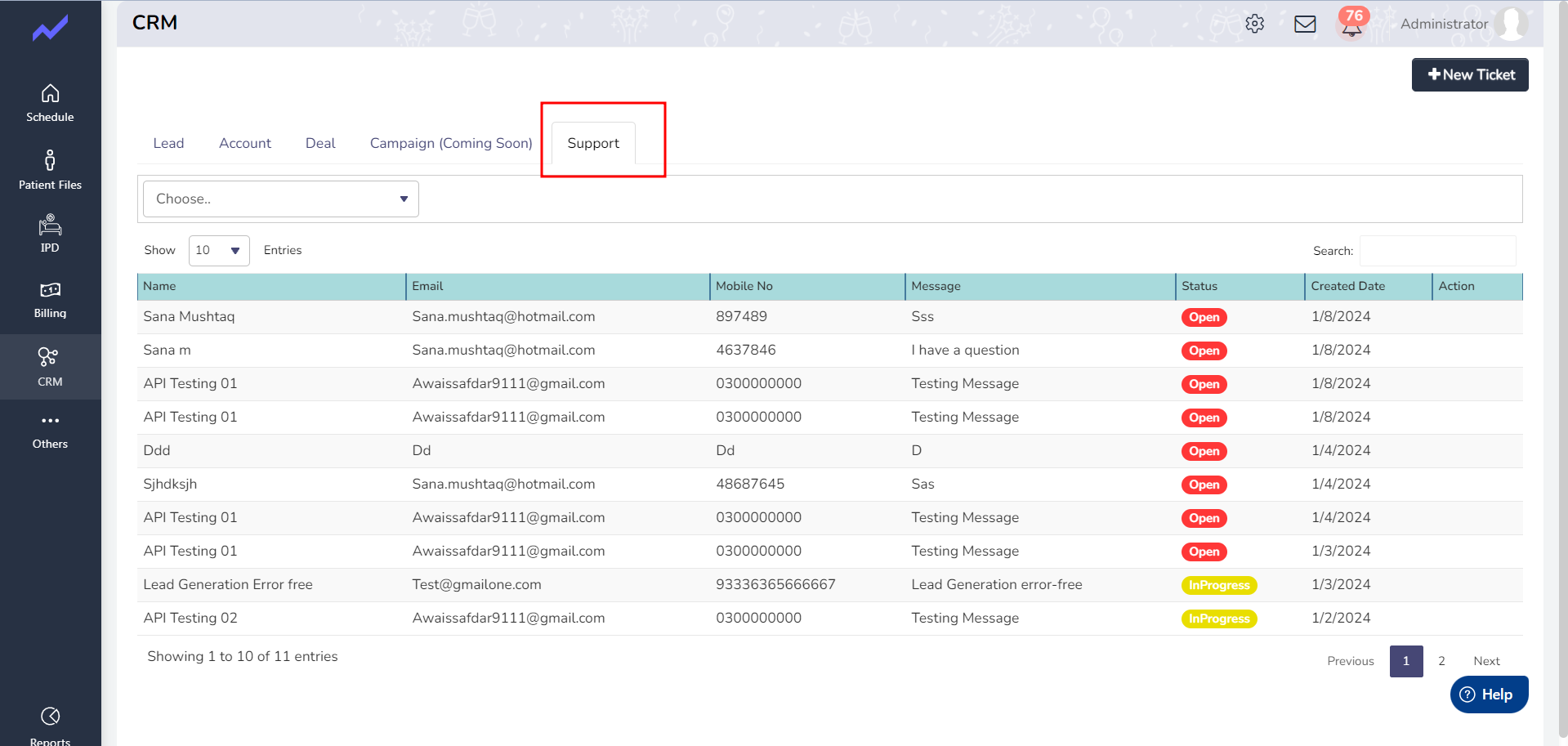1568x746 pixels.
Task: Click the Help button
Action: 1489,695
